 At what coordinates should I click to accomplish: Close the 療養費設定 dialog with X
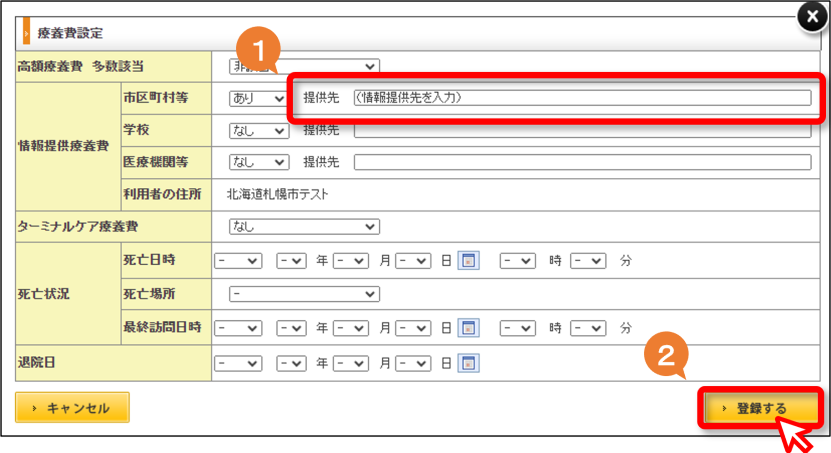coord(812,16)
